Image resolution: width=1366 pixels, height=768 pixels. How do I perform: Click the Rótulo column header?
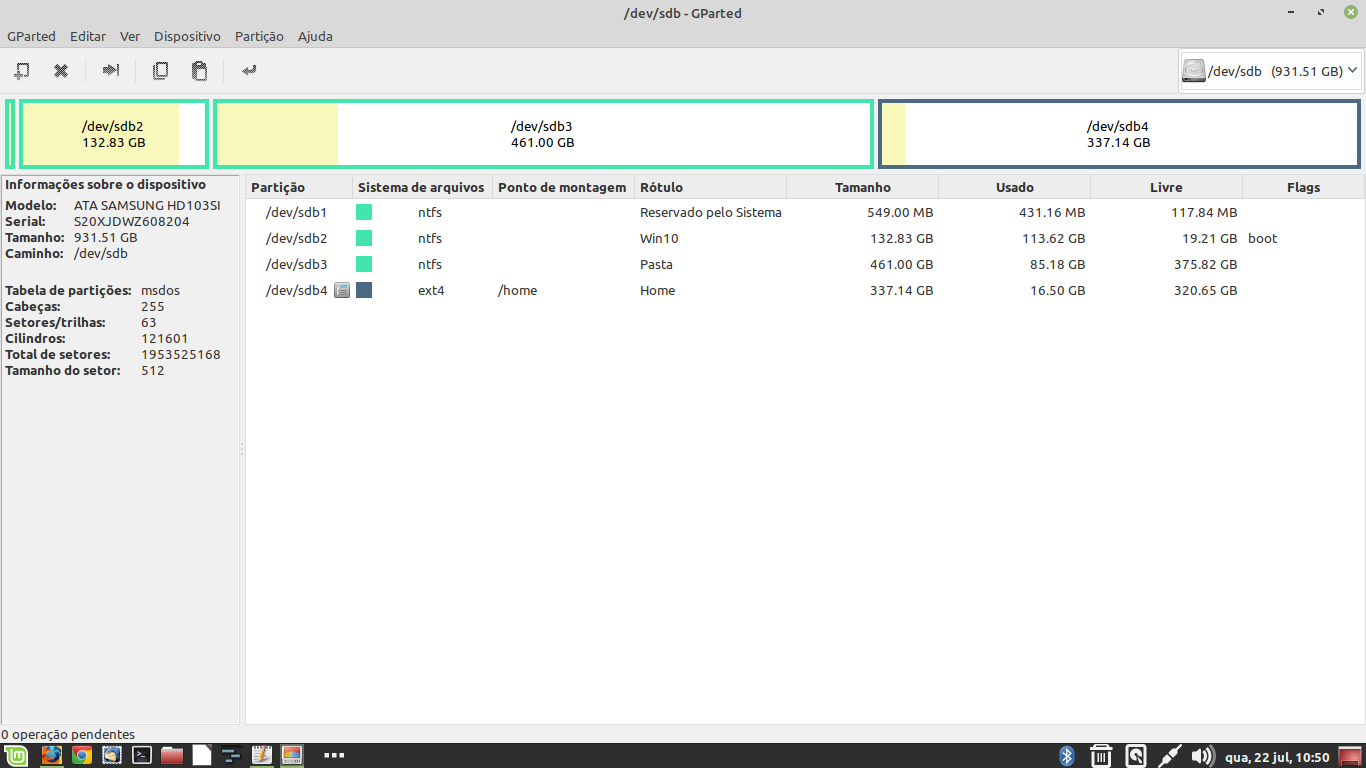click(711, 187)
